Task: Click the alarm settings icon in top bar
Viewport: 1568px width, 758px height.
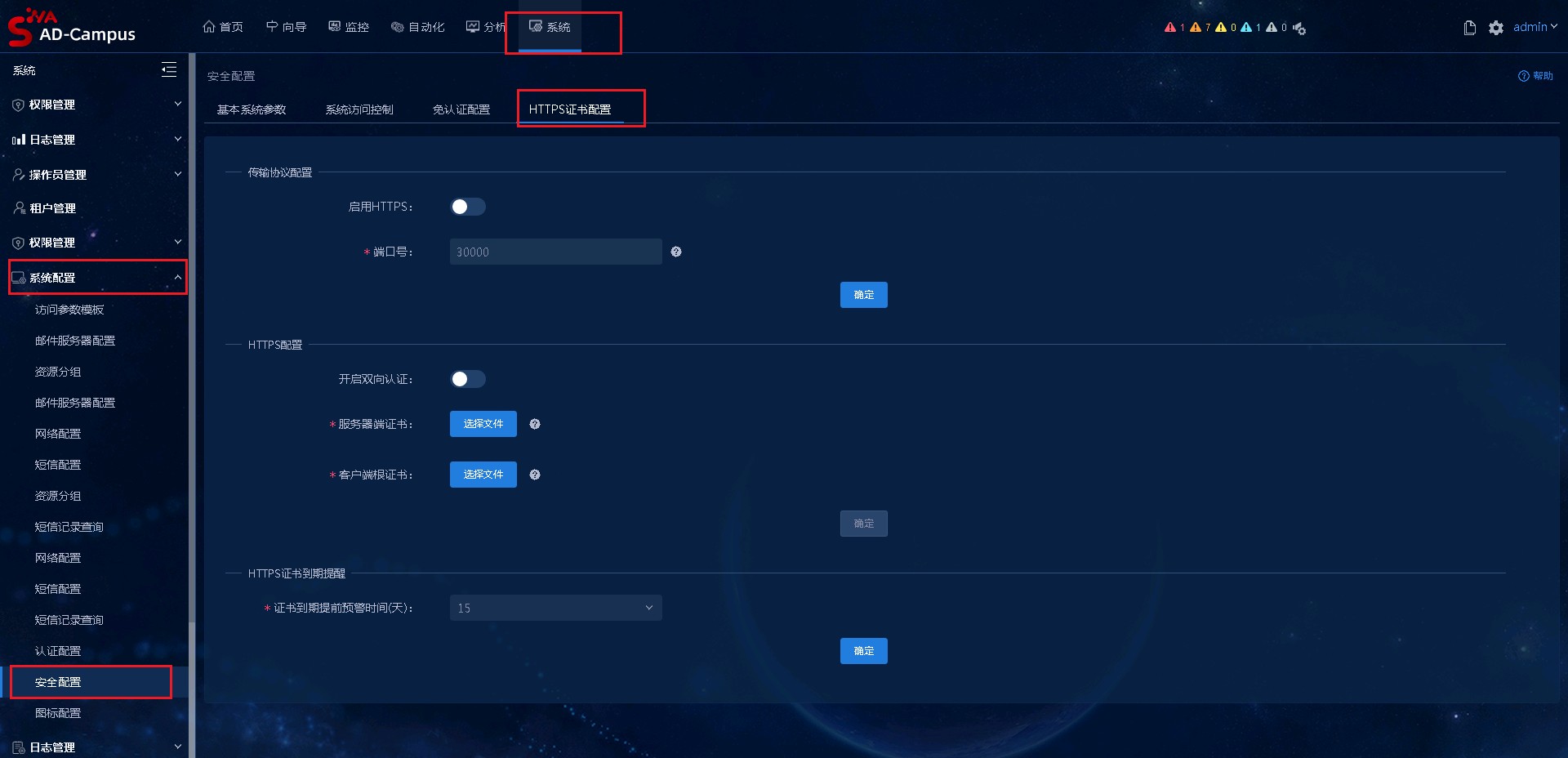Action: point(1299,29)
